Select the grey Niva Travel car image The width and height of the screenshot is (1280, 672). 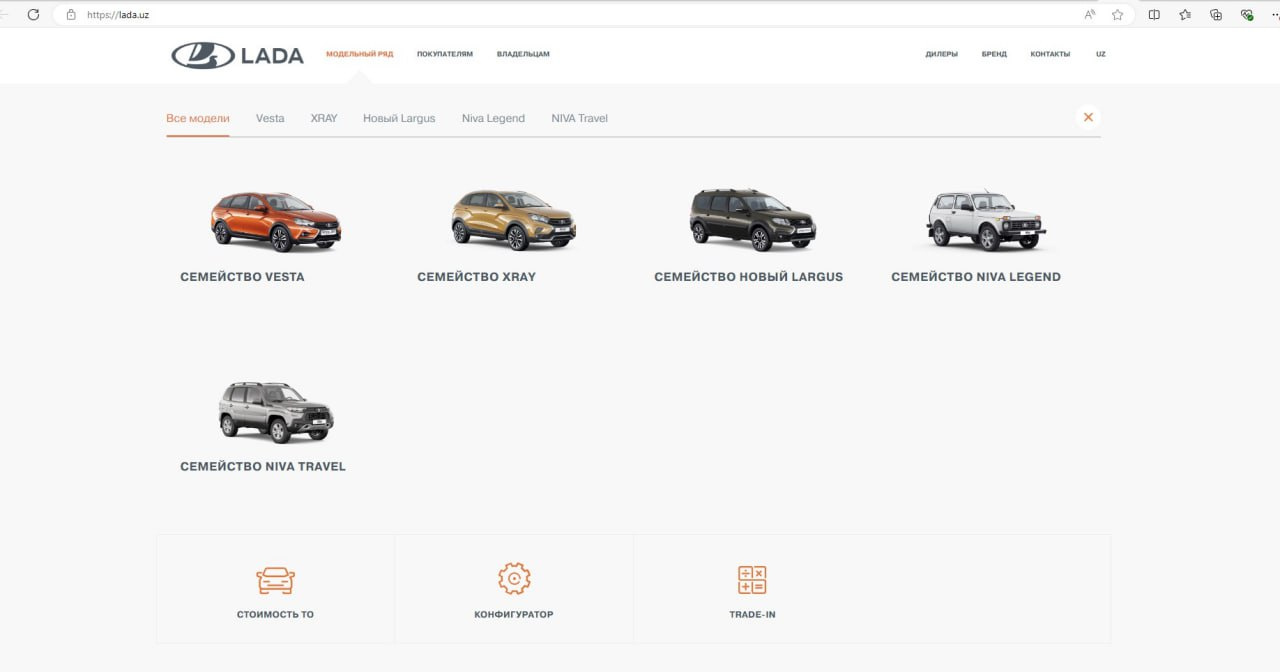tap(276, 412)
